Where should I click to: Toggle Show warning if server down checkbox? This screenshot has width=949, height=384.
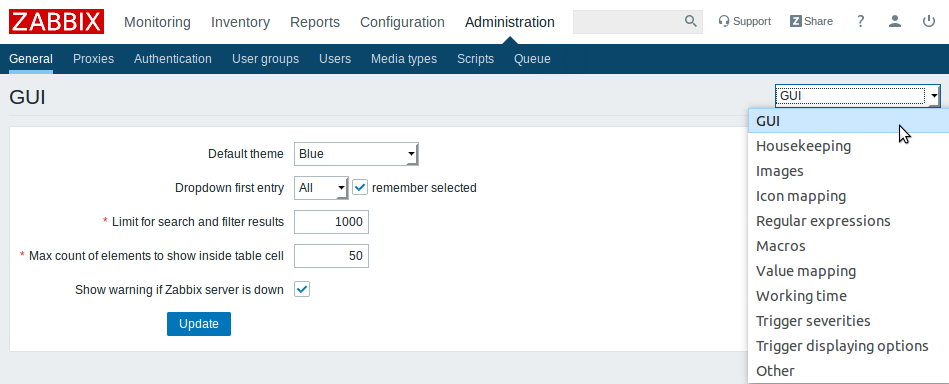[x=302, y=290]
